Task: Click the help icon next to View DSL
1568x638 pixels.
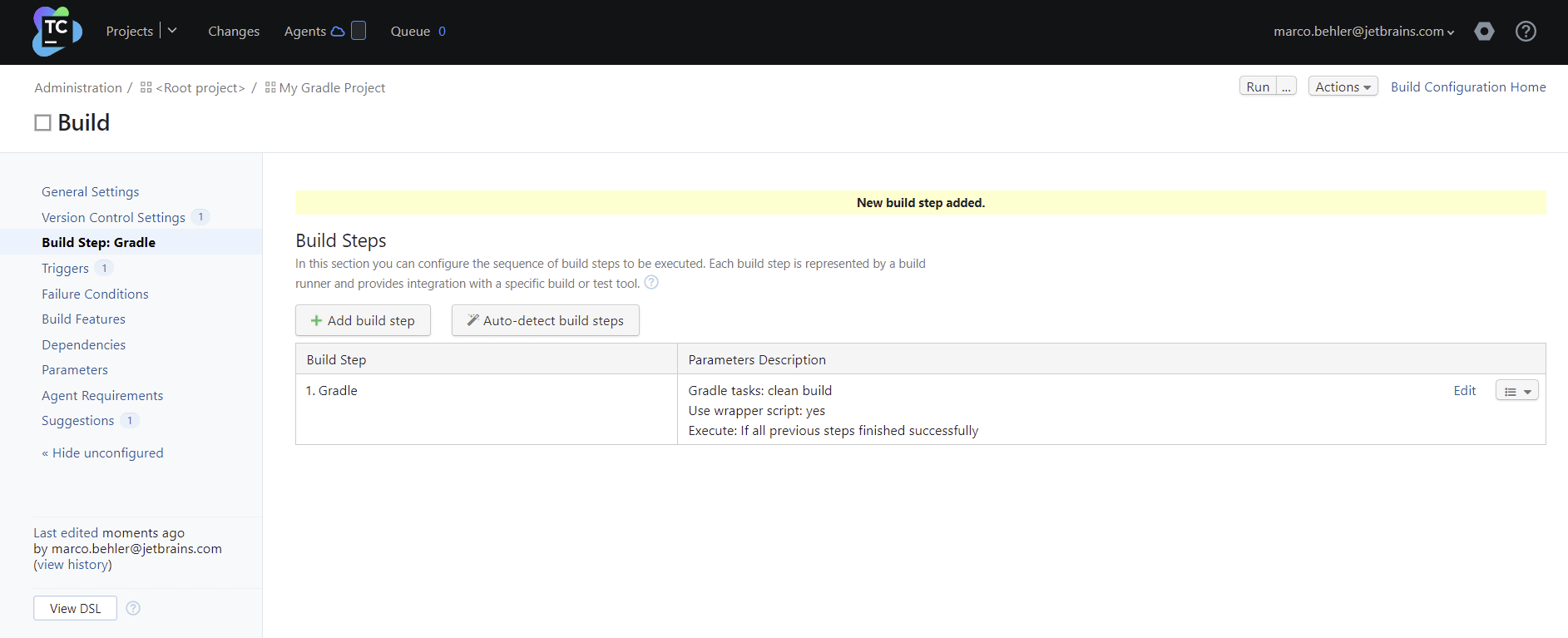Action: (133, 608)
